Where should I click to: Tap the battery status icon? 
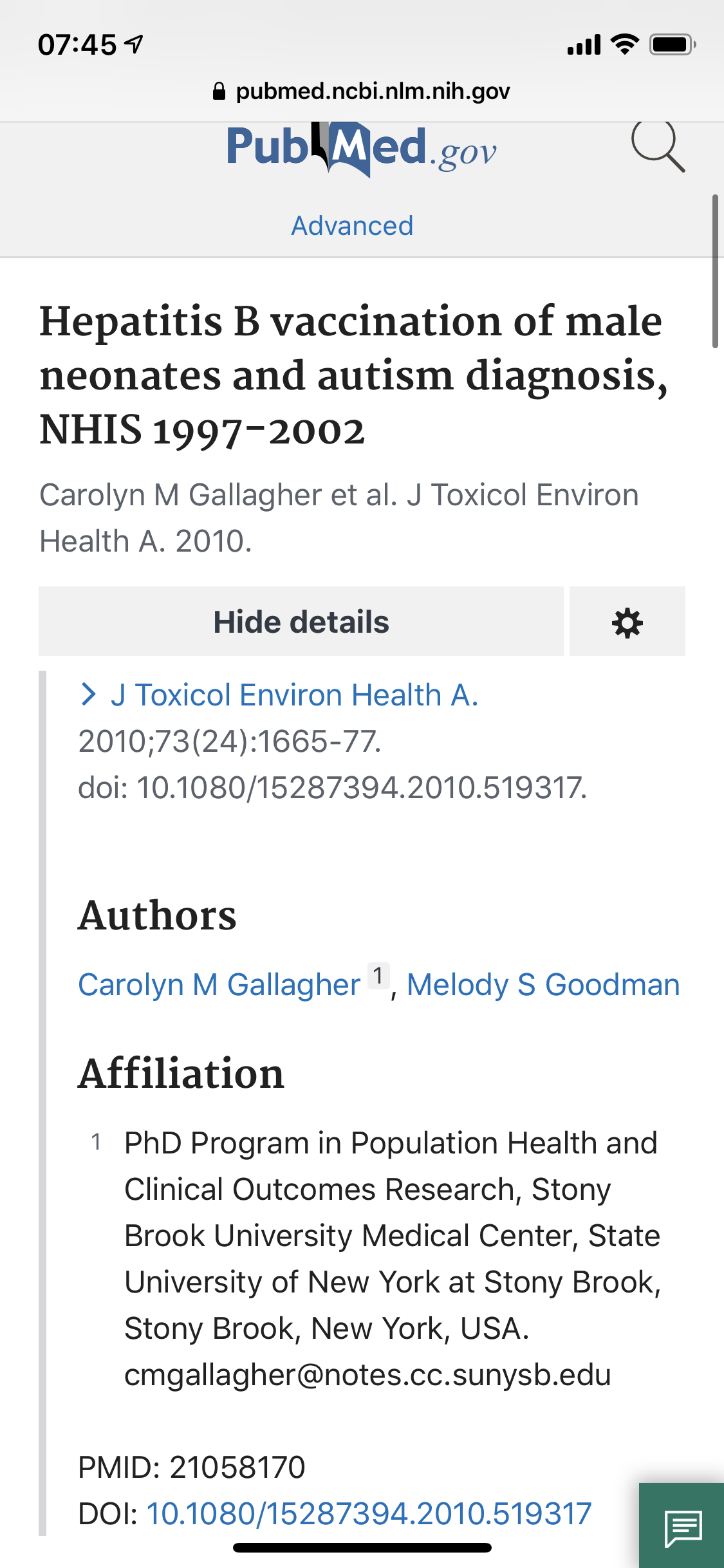(x=673, y=44)
